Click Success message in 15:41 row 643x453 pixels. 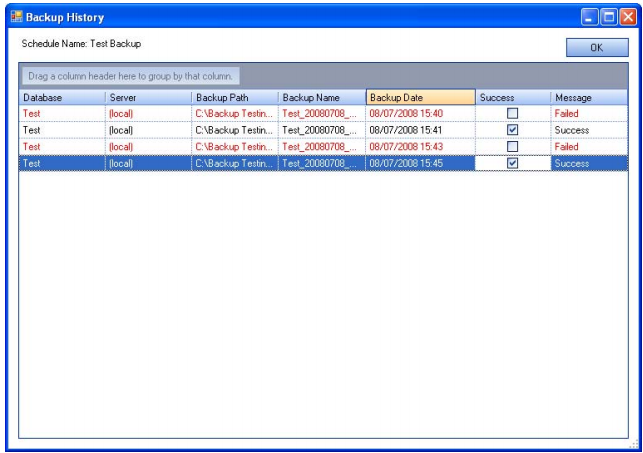(589, 130)
